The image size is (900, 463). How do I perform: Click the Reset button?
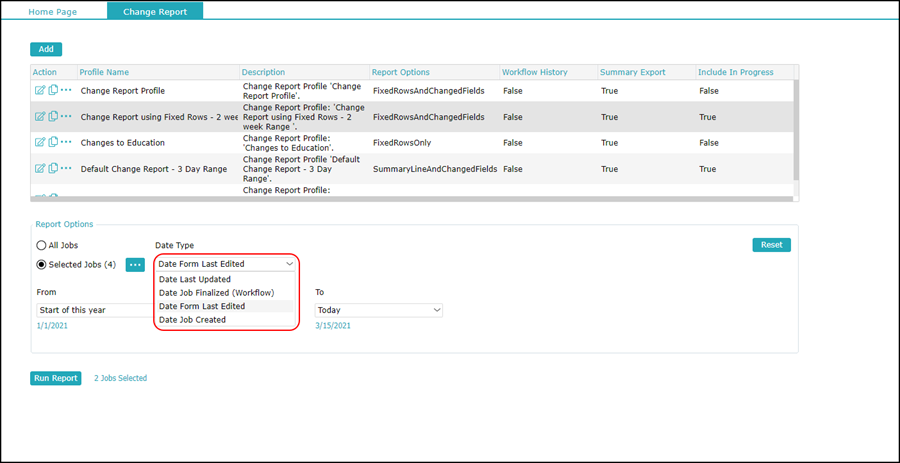point(771,245)
